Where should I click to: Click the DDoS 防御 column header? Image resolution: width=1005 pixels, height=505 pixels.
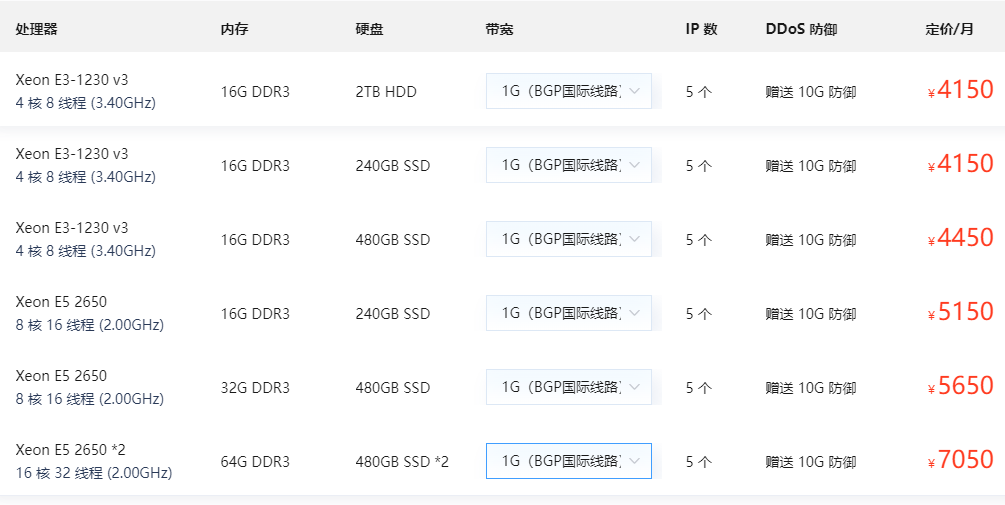tap(801, 29)
